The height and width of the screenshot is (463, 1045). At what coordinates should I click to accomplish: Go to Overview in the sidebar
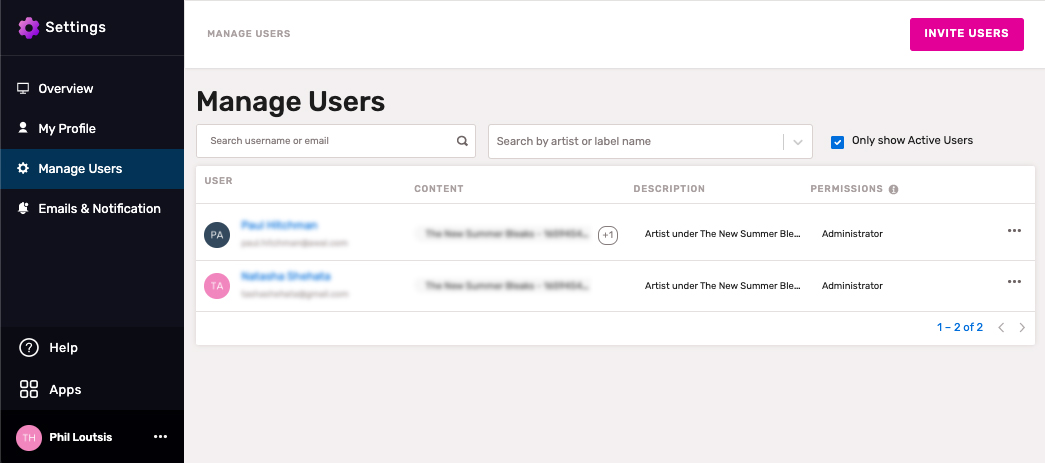pos(65,89)
